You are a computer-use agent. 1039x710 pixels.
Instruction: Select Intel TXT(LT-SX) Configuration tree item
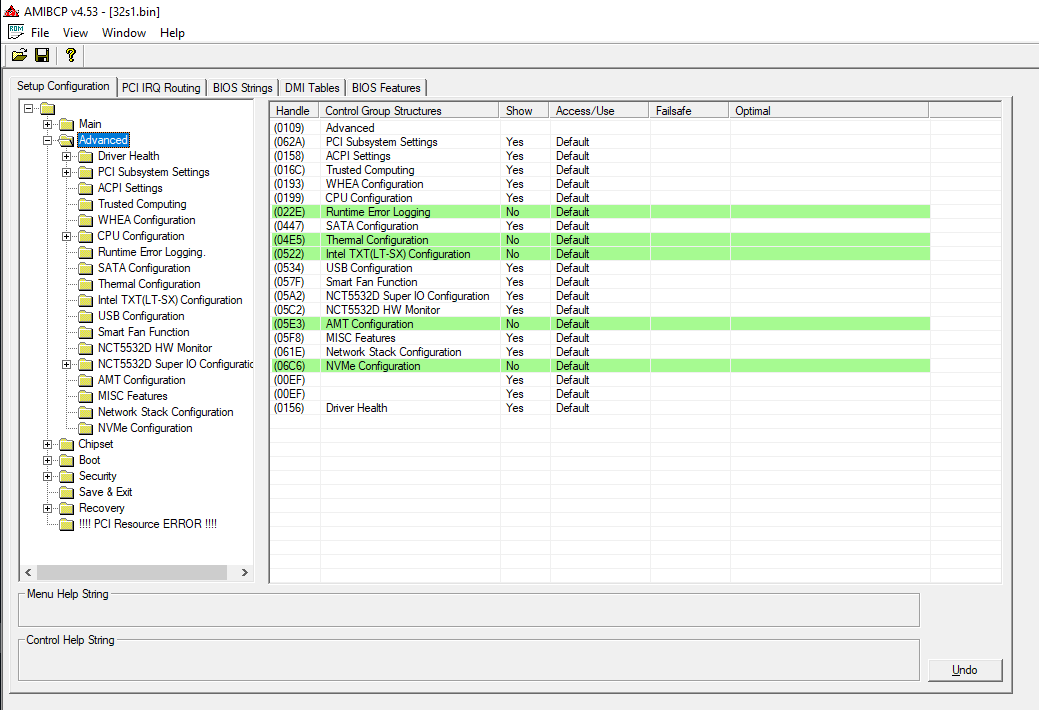point(170,300)
